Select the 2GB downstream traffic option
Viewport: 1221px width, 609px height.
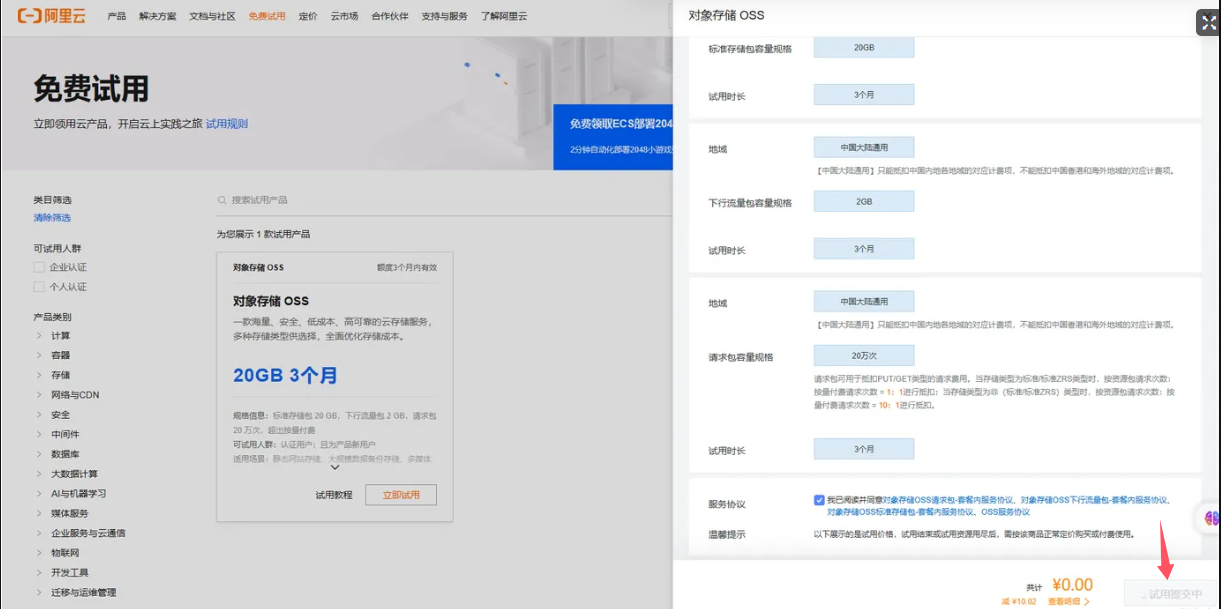click(864, 201)
